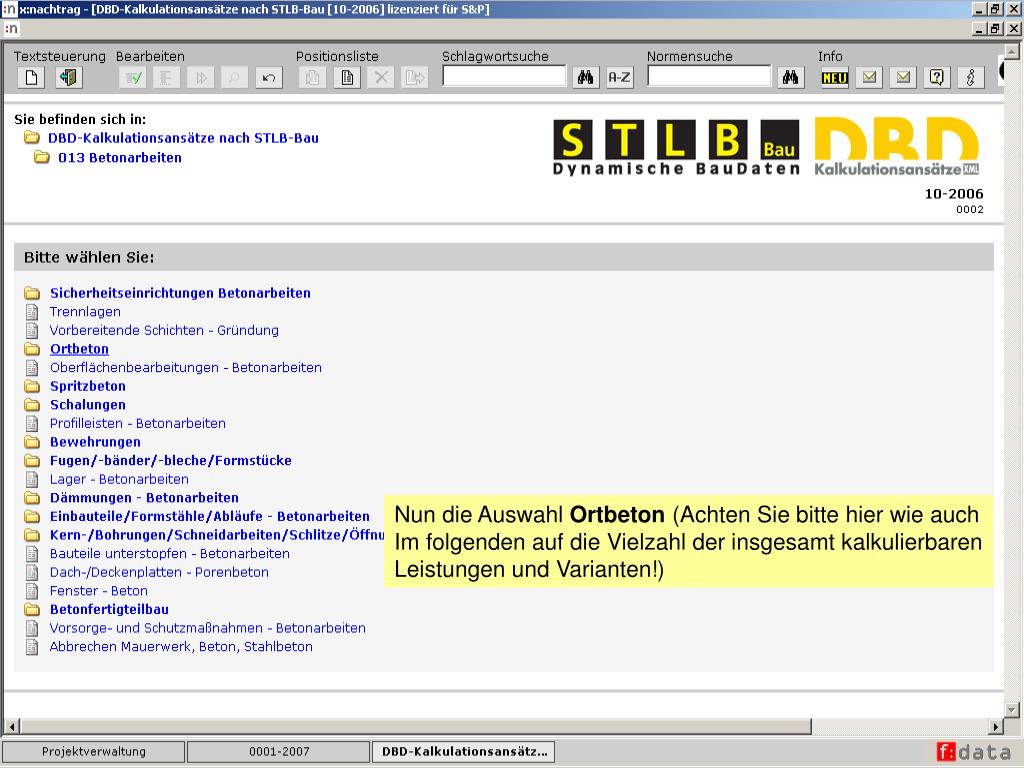Click the new document icon under Textsteuerung
Viewport: 1024px width, 768px height.
click(31, 78)
